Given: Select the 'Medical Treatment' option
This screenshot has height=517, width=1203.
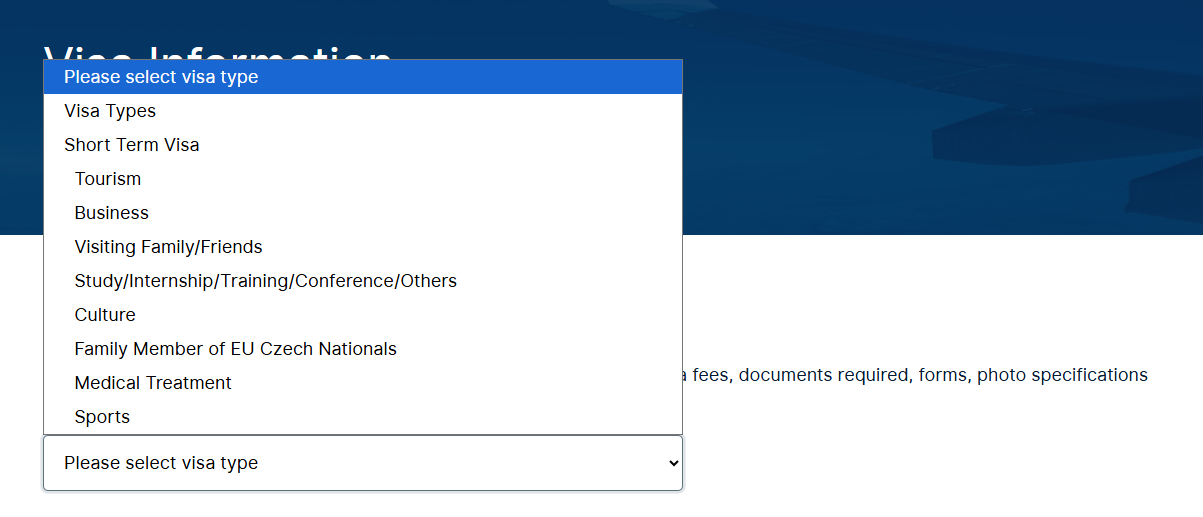Looking at the screenshot, I should pyautogui.click(x=363, y=383).
